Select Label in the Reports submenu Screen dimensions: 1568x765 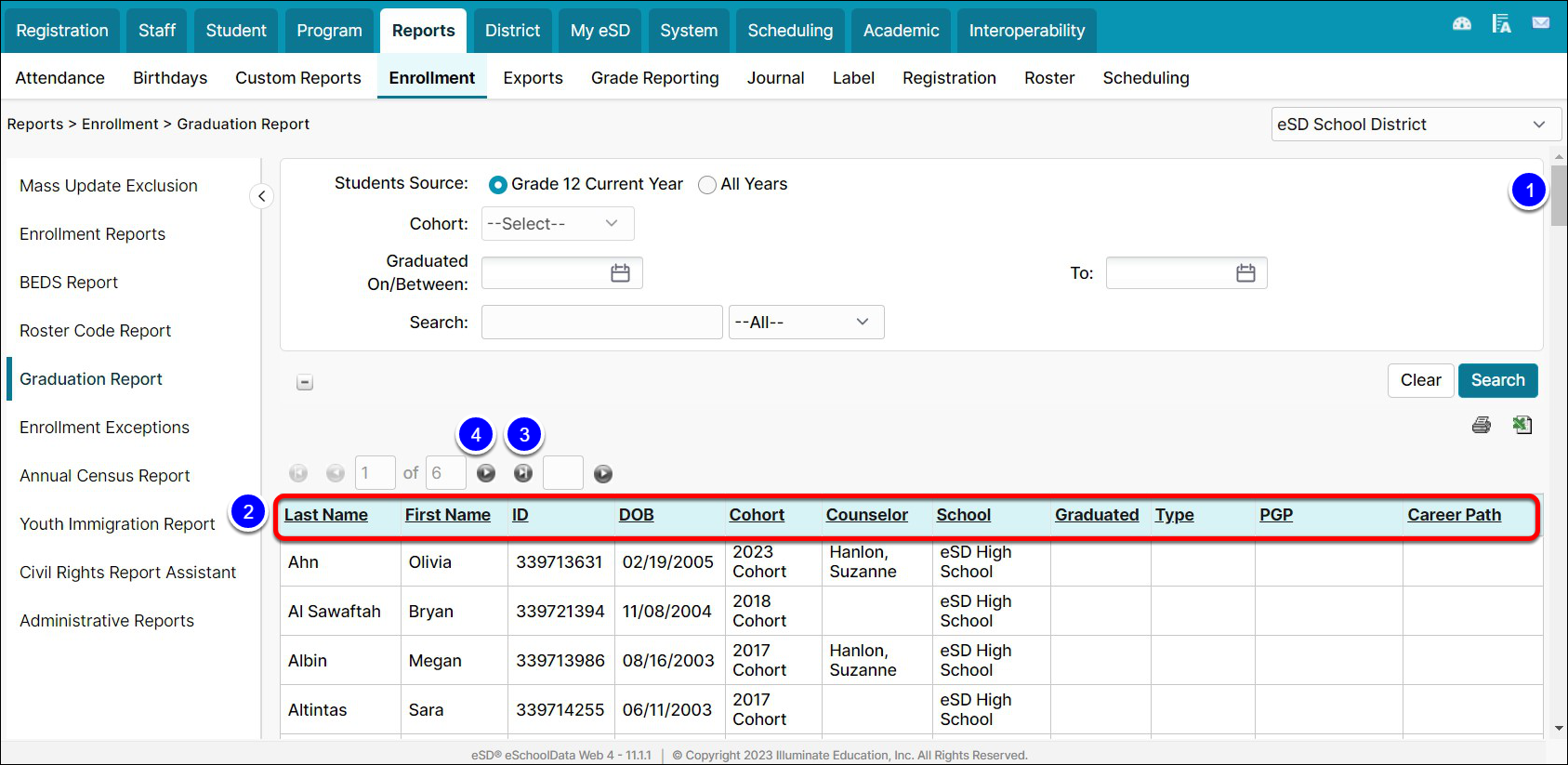click(x=853, y=78)
